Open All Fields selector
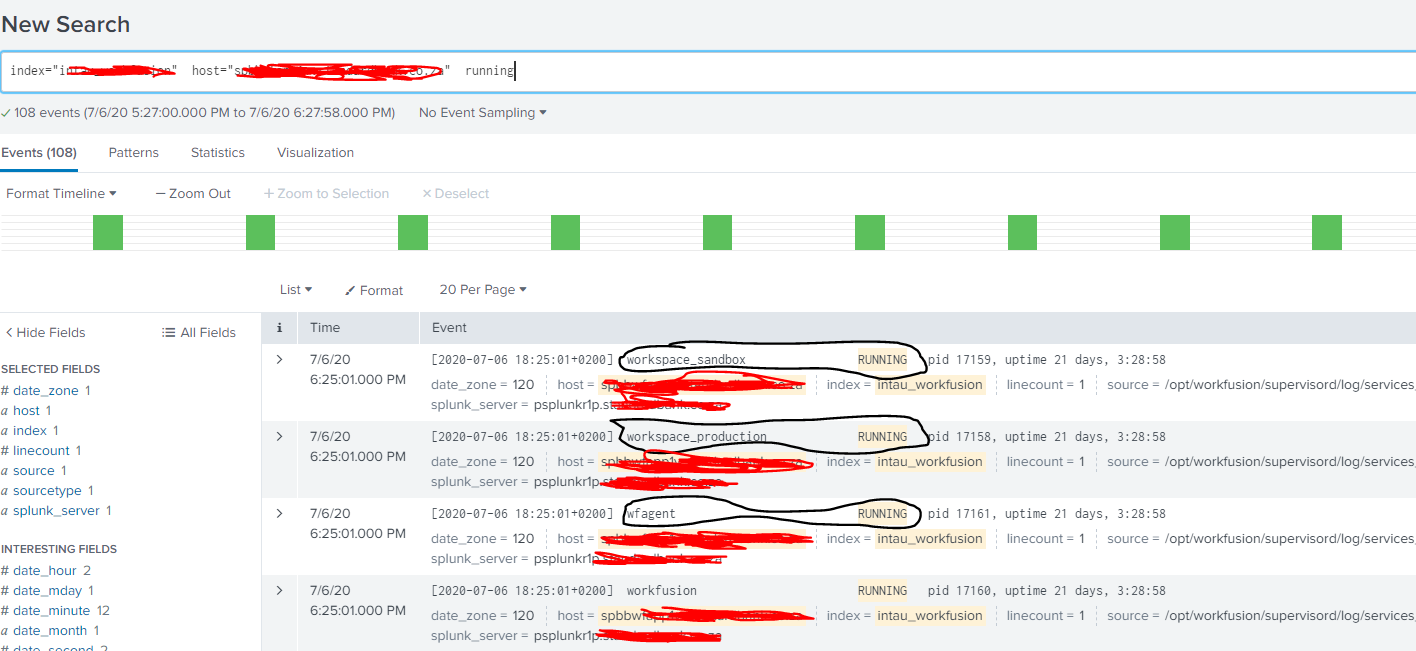This screenshot has width=1416, height=651. coord(198,332)
